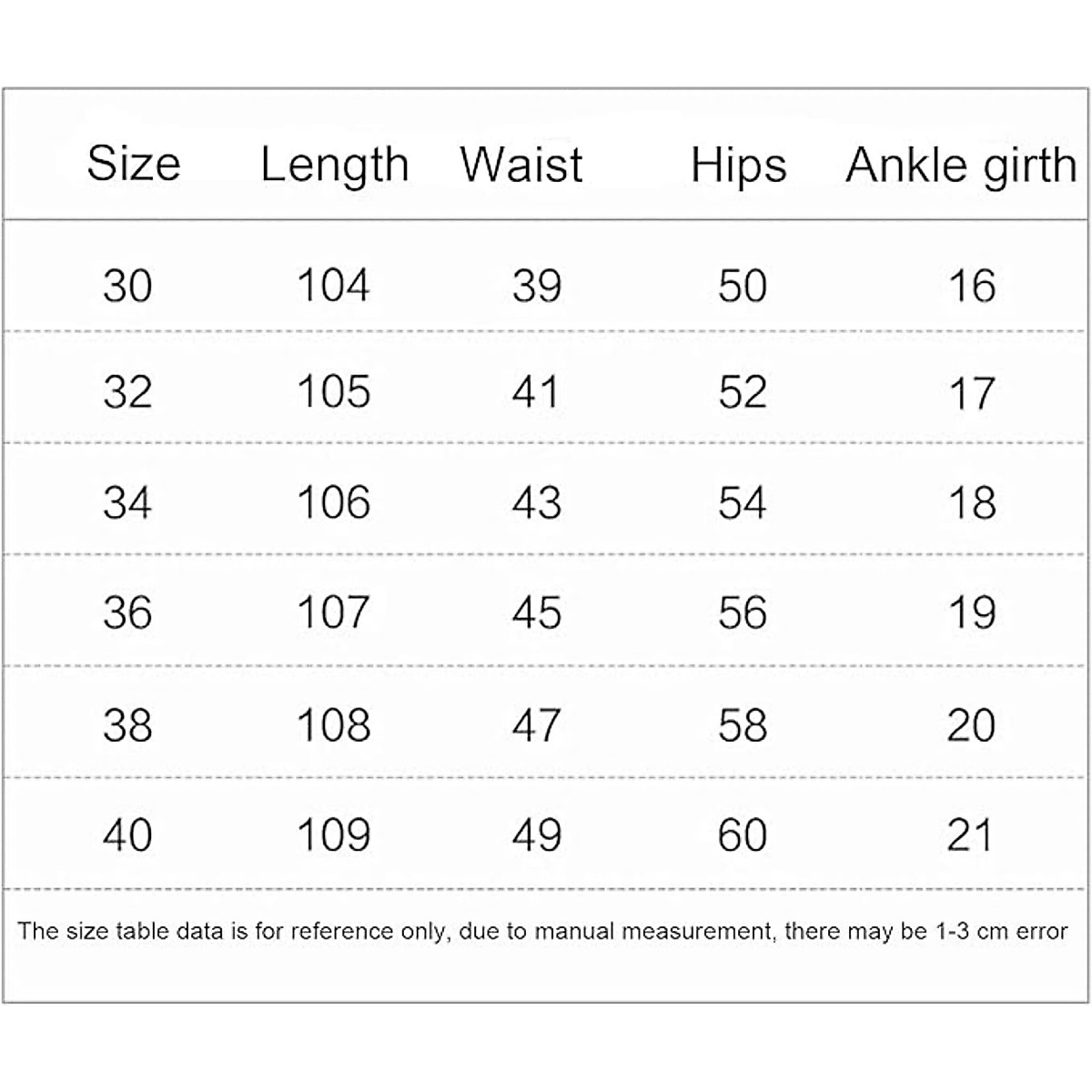The width and height of the screenshot is (1092, 1092).
Task: Click the length value 109
Action: (x=334, y=835)
